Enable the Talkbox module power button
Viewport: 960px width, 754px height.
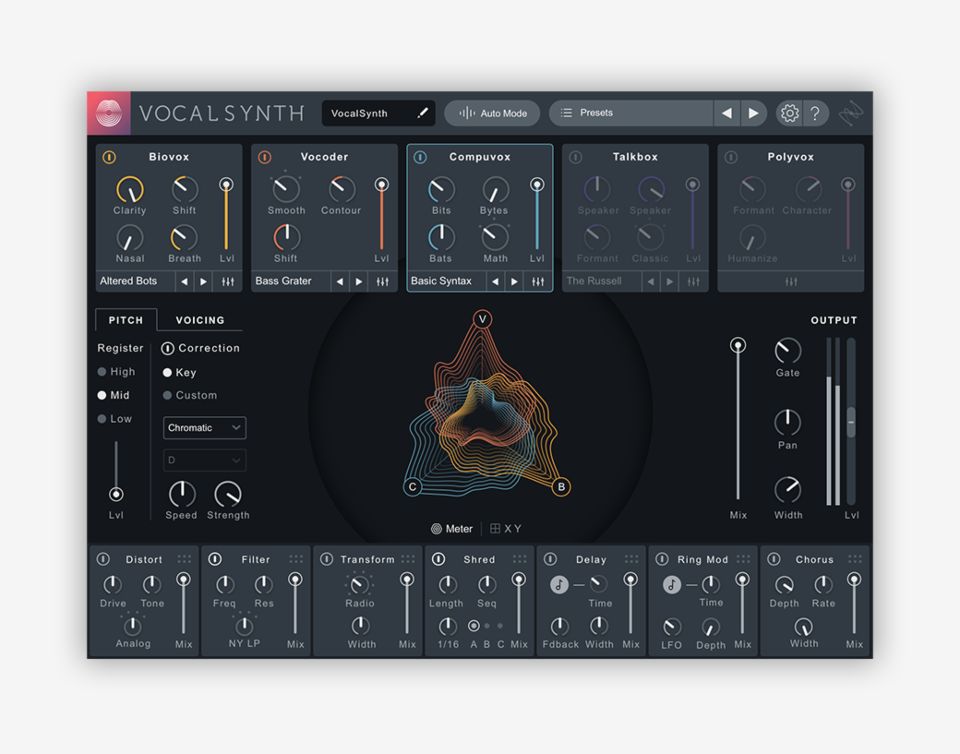[575, 157]
